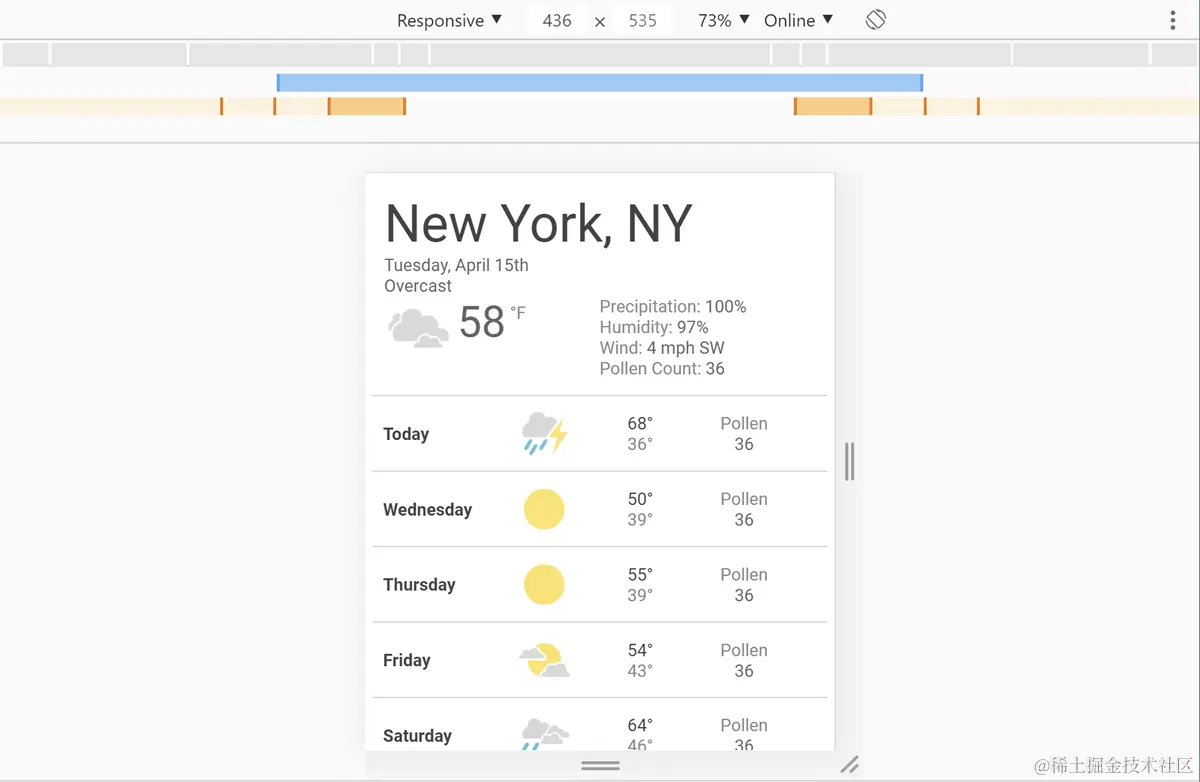Click the viewport width field showing 436

(x=556, y=20)
